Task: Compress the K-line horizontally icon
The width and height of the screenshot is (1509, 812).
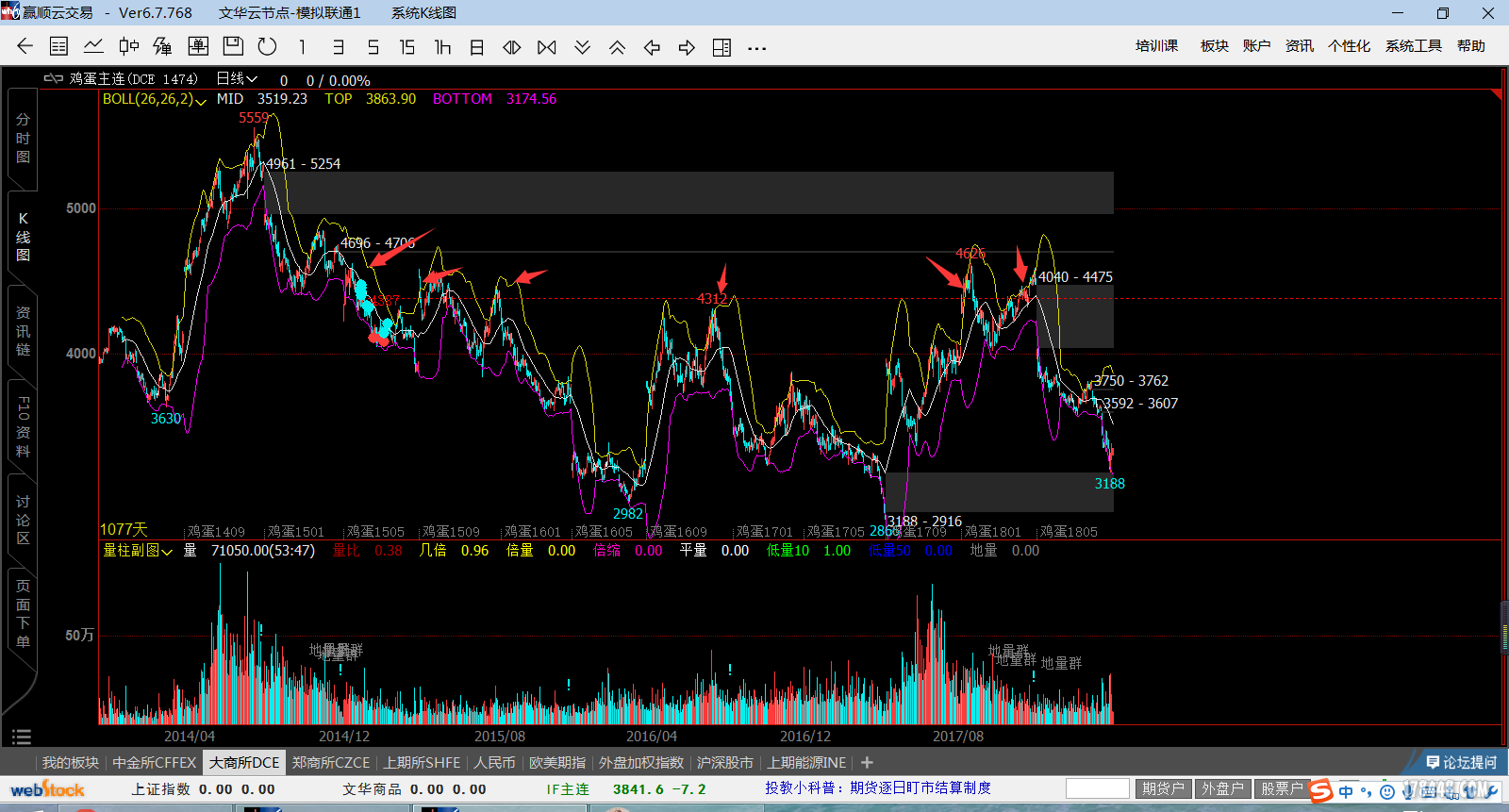Action: pyautogui.click(x=512, y=47)
